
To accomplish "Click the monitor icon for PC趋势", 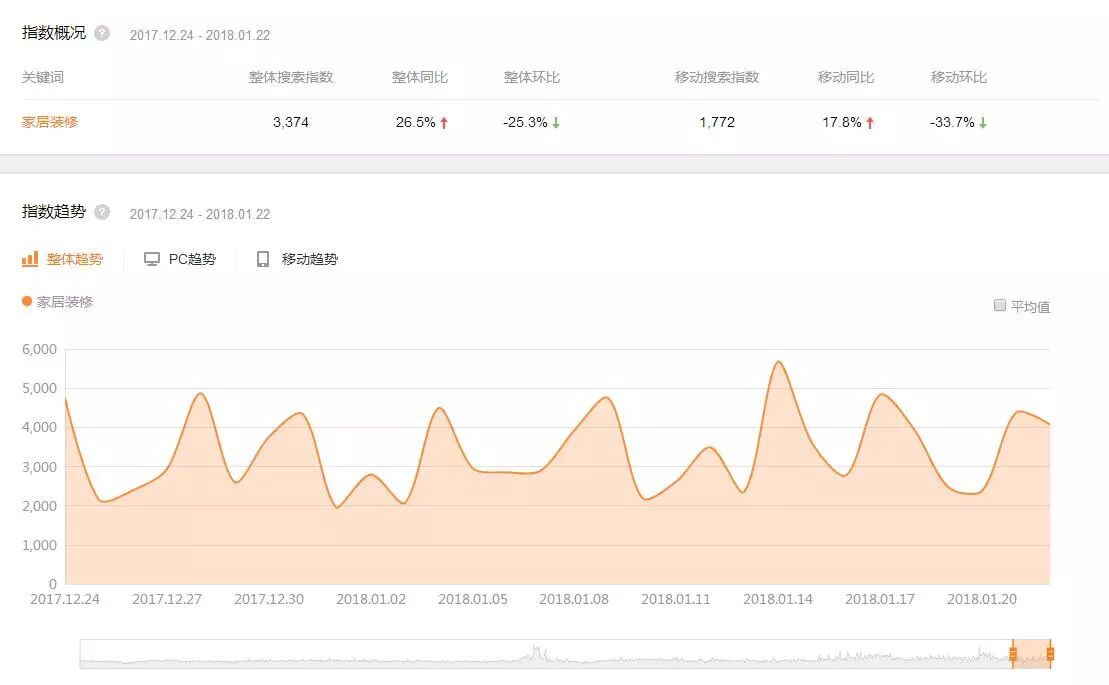I will [151, 259].
